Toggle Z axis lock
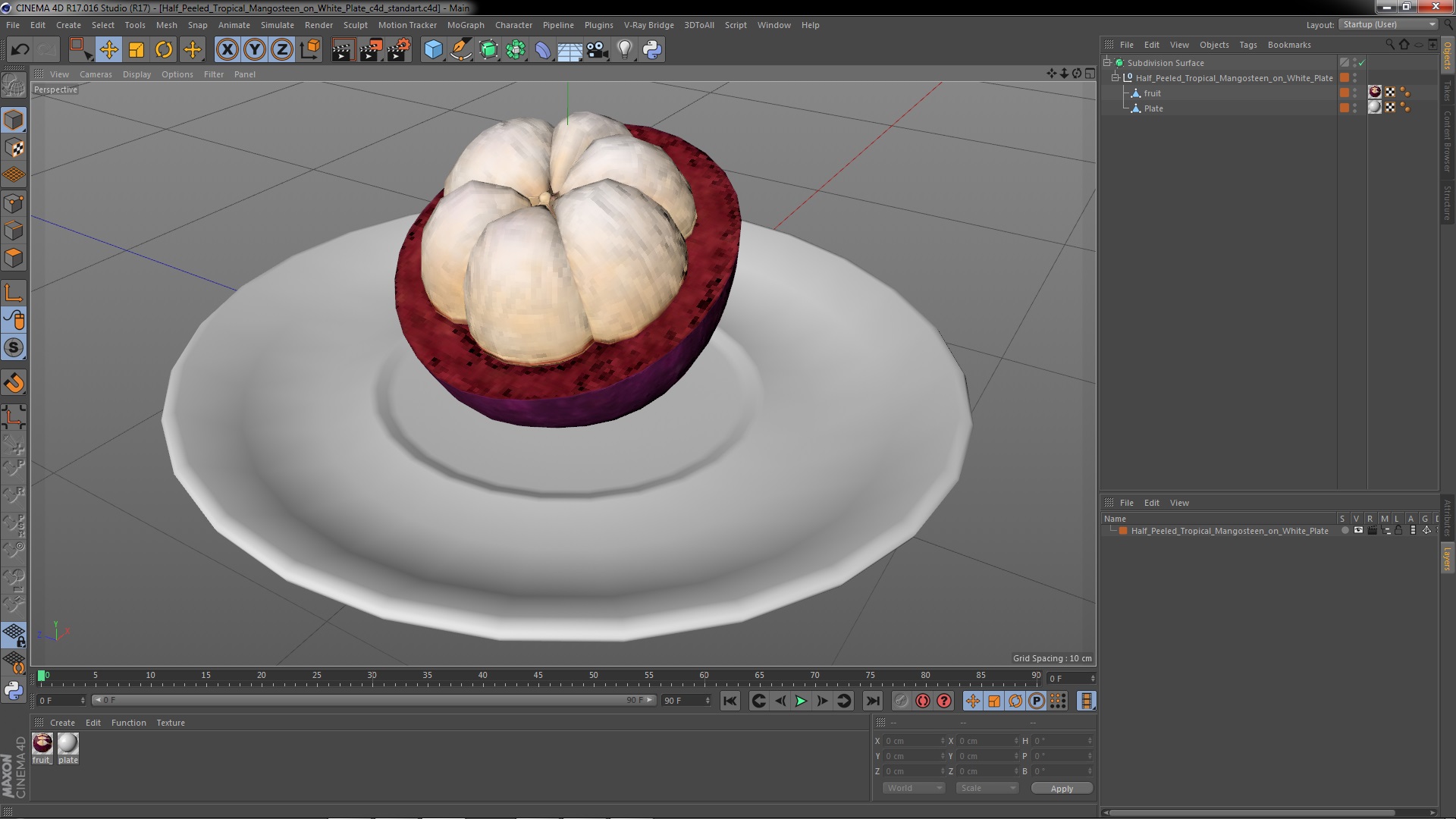Image resolution: width=1456 pixels, height=819 pixels. coord(282,50)
